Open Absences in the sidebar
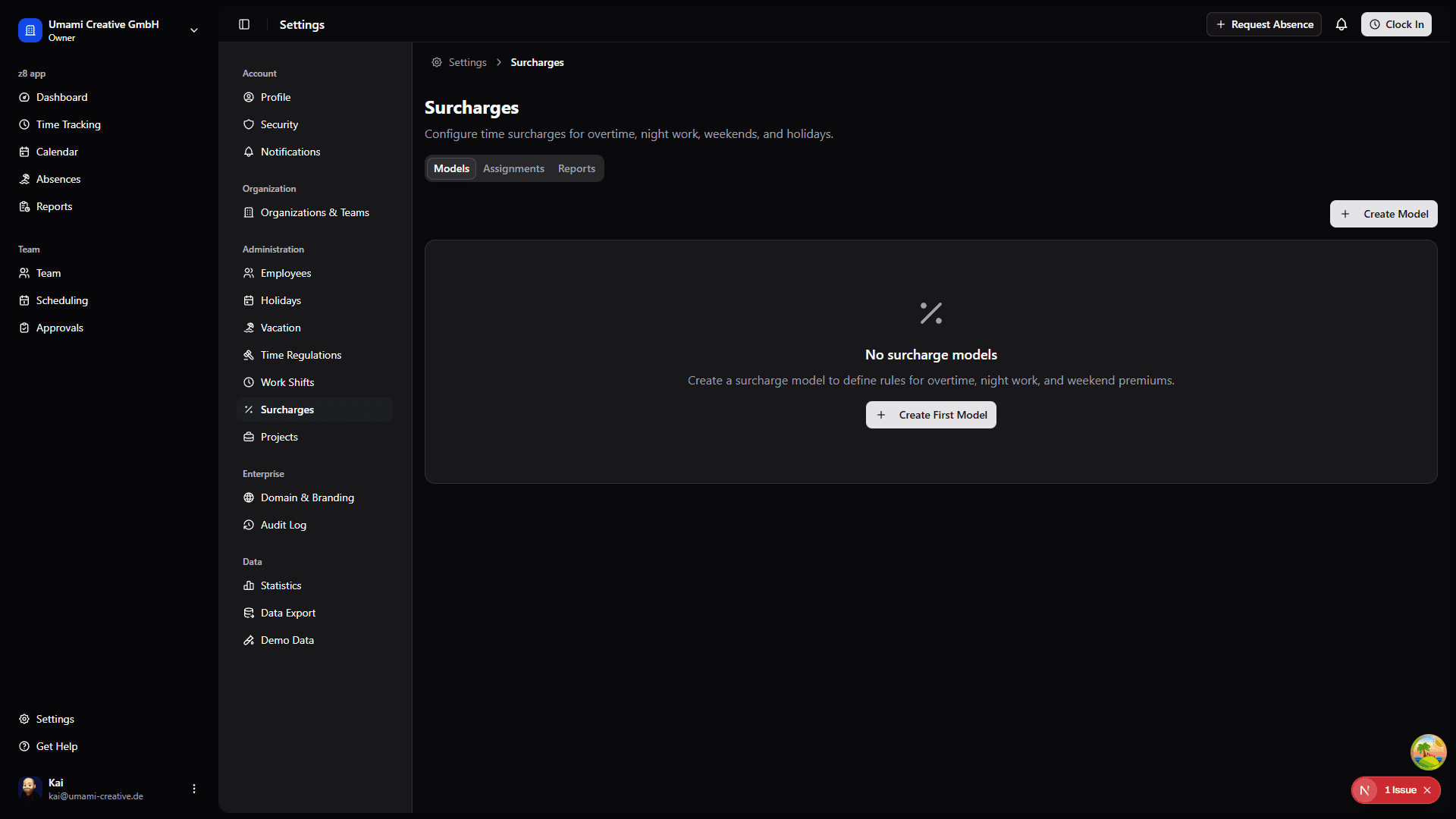The width and height of the screenshot is (1456, 819). (x=58, y=179)
